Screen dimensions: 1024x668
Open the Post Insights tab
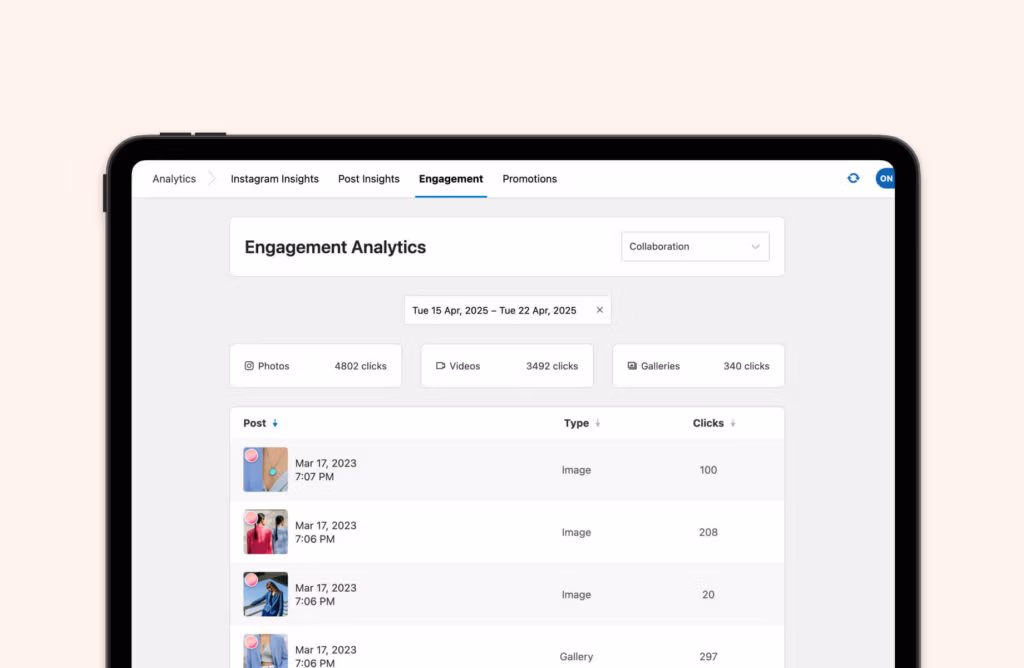(x=368, y=178)
